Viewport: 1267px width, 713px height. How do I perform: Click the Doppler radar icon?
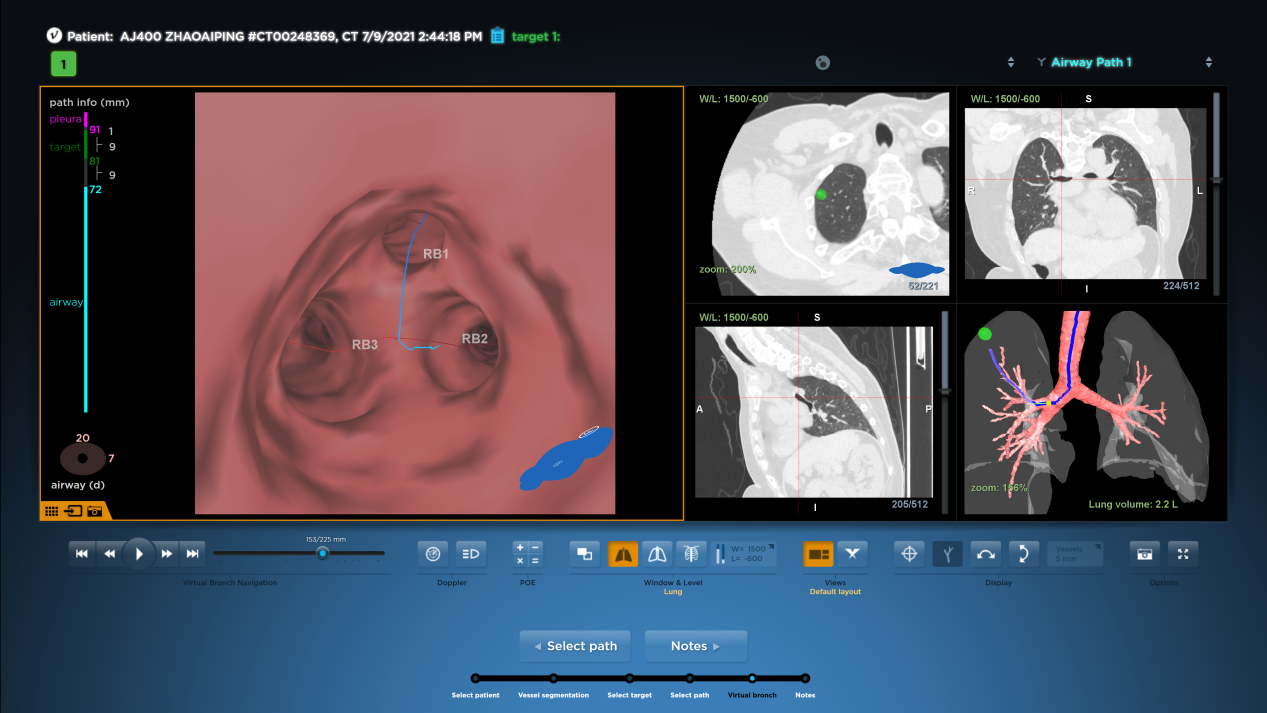point(432,553)
